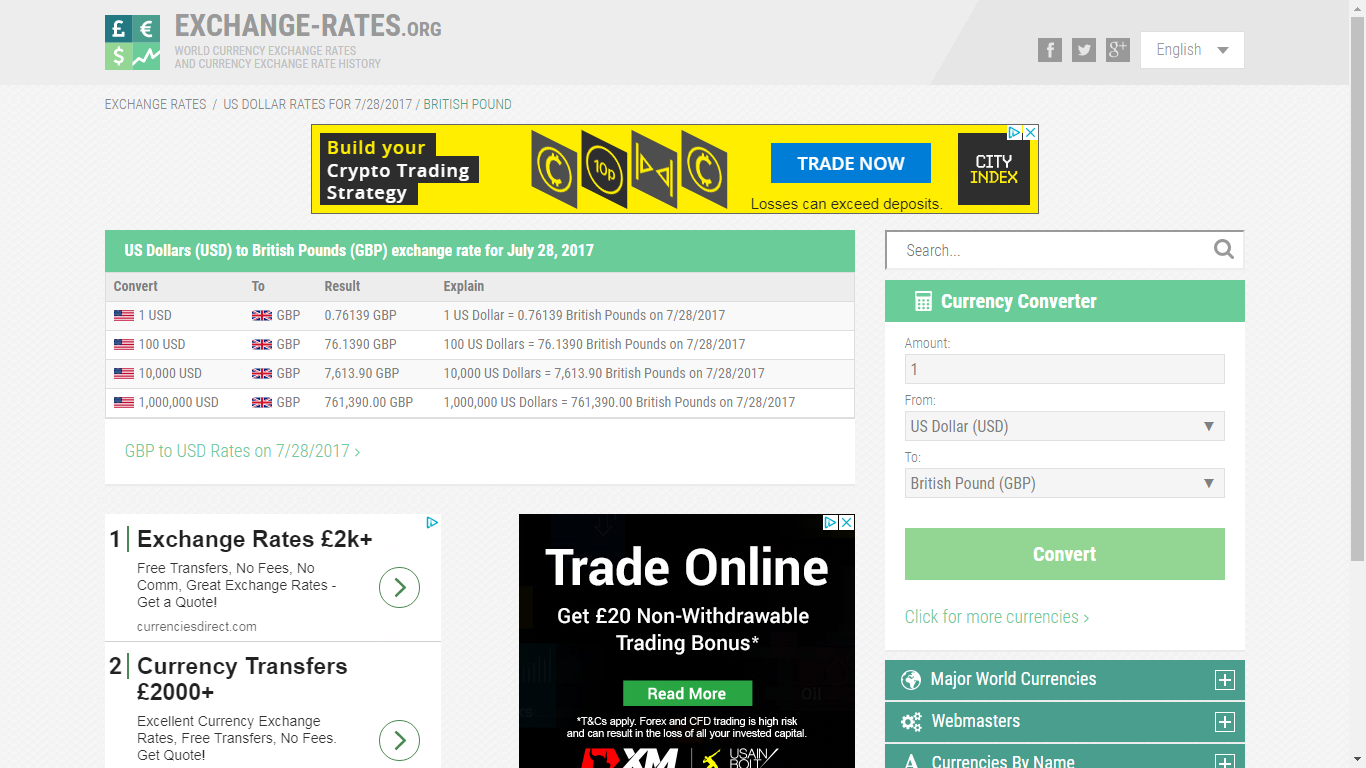This screenshot has height=768, width=1366.
Task: Click the globe icon for Major World Currencies
Action: 911,680
